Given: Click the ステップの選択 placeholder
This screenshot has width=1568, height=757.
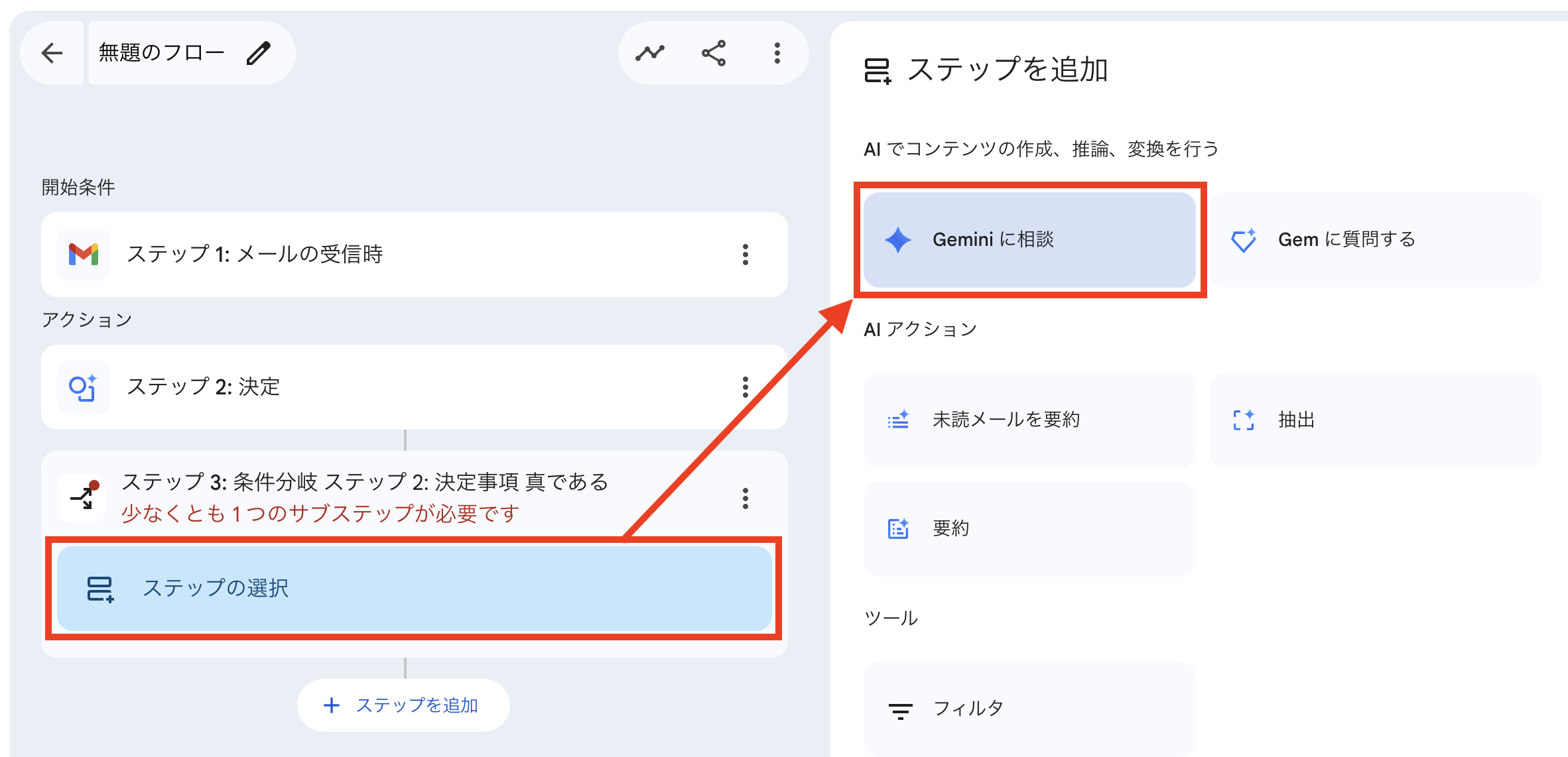Looking at the screenshot, I should pyautogui.click(x=415, y=589).
